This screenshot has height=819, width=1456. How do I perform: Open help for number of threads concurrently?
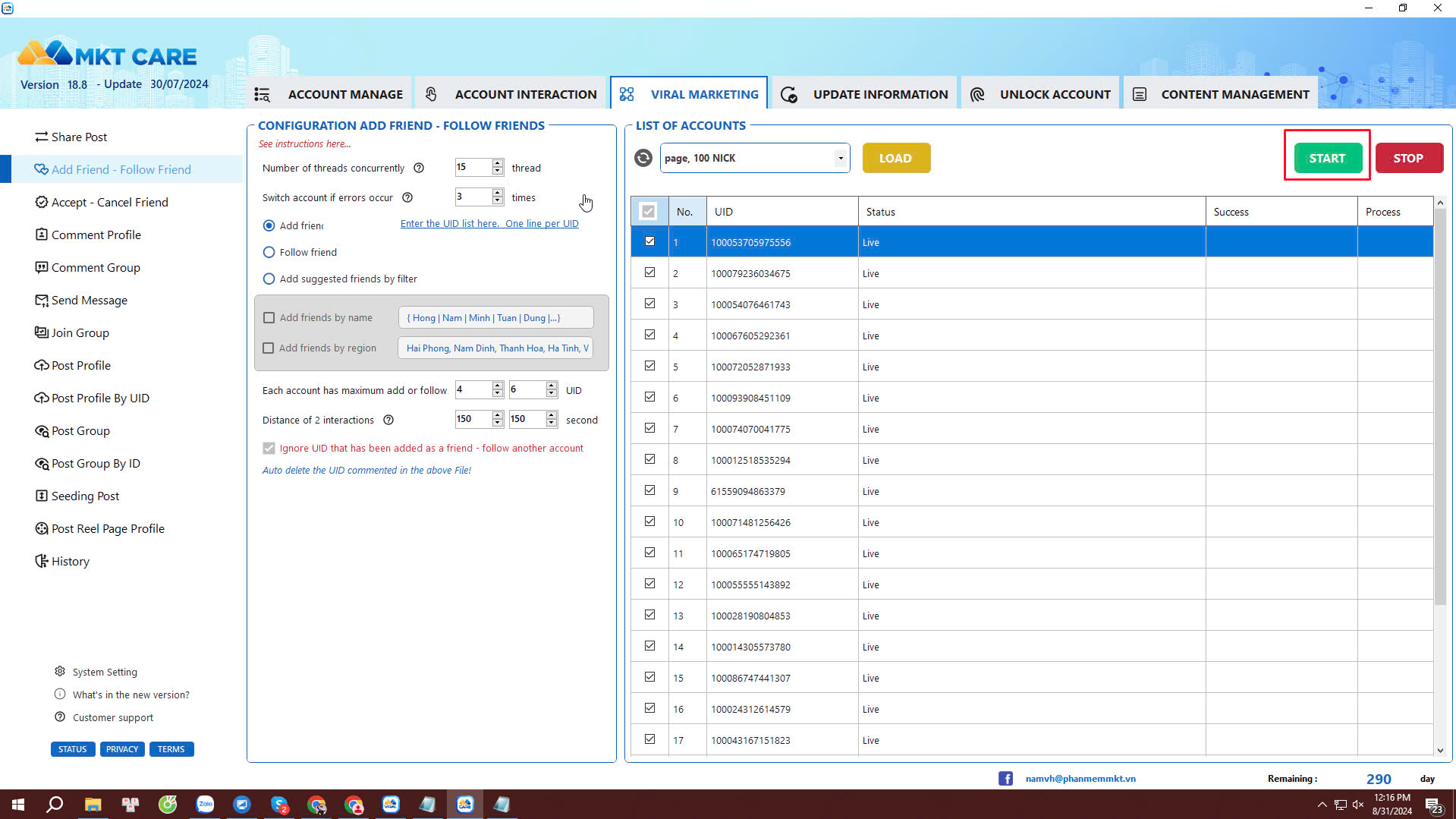[x=419, y=168]
